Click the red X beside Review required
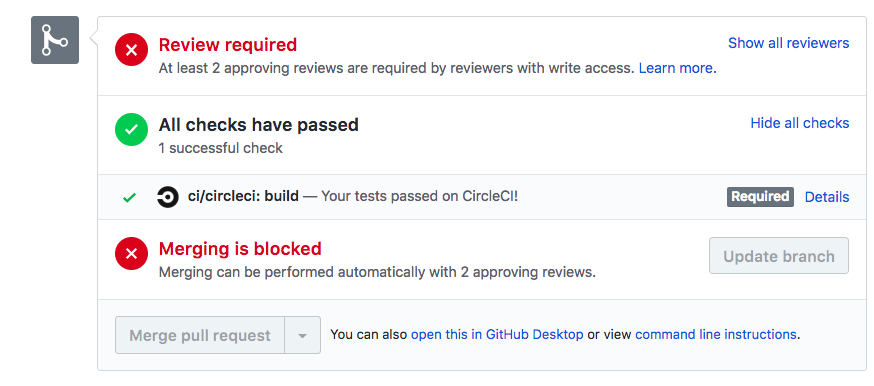Viewport: 874px width, 386px height. pos(132,50)
